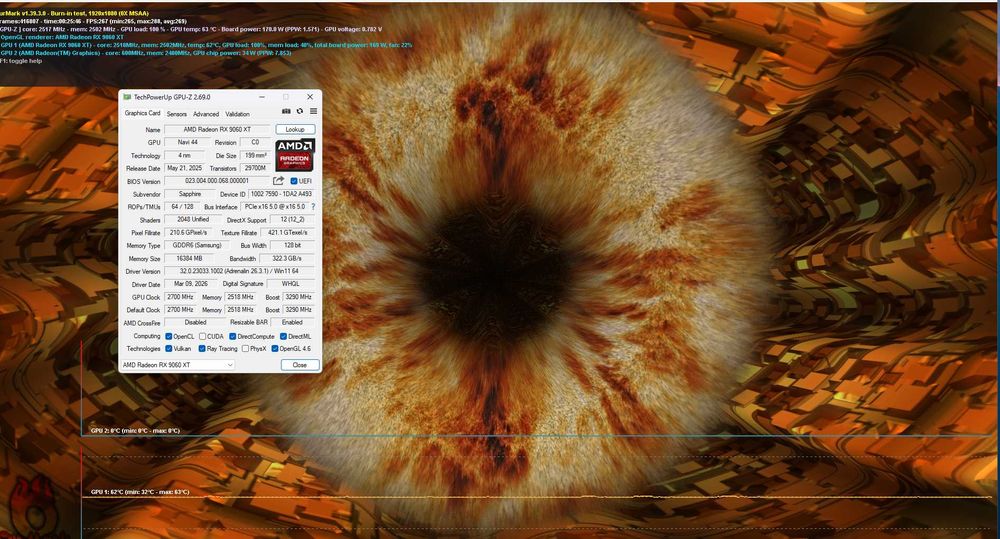Screen dimensions: 1000x539
Task: Click the Bandwidth value 322.3 GB/s
Action: click(x=287, y=258)
